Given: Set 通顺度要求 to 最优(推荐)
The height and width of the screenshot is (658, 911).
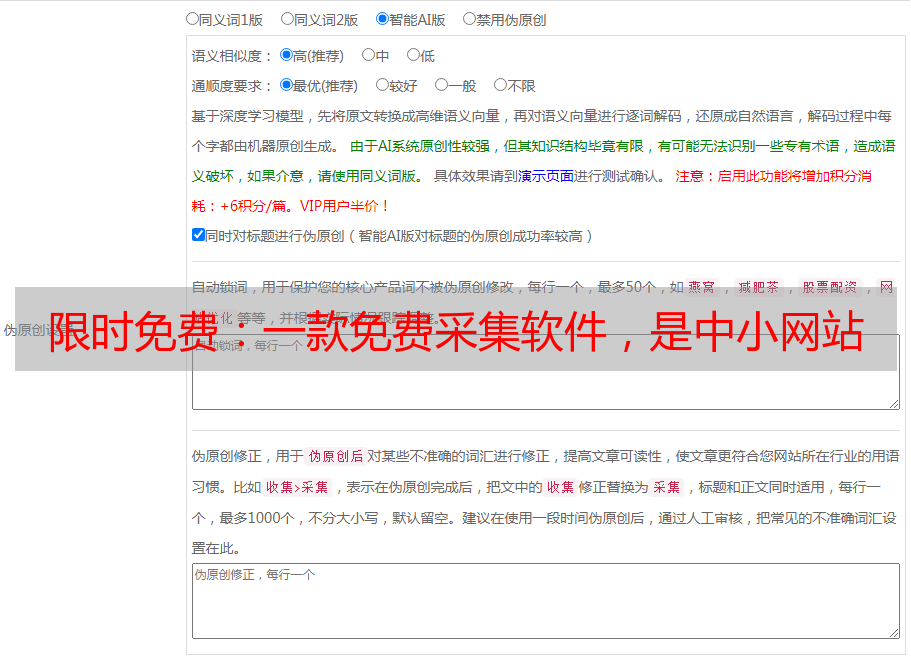Looking at the screenshot, I should click(286, 85).
